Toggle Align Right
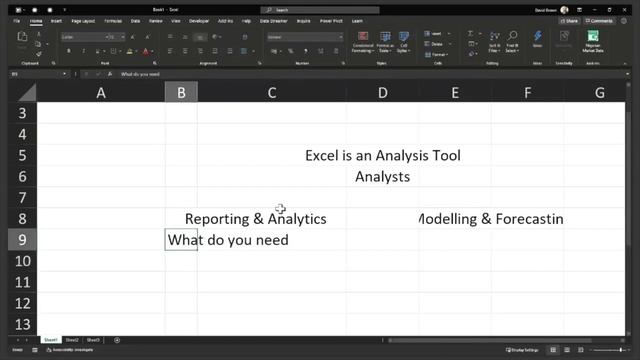 point(200,51)
